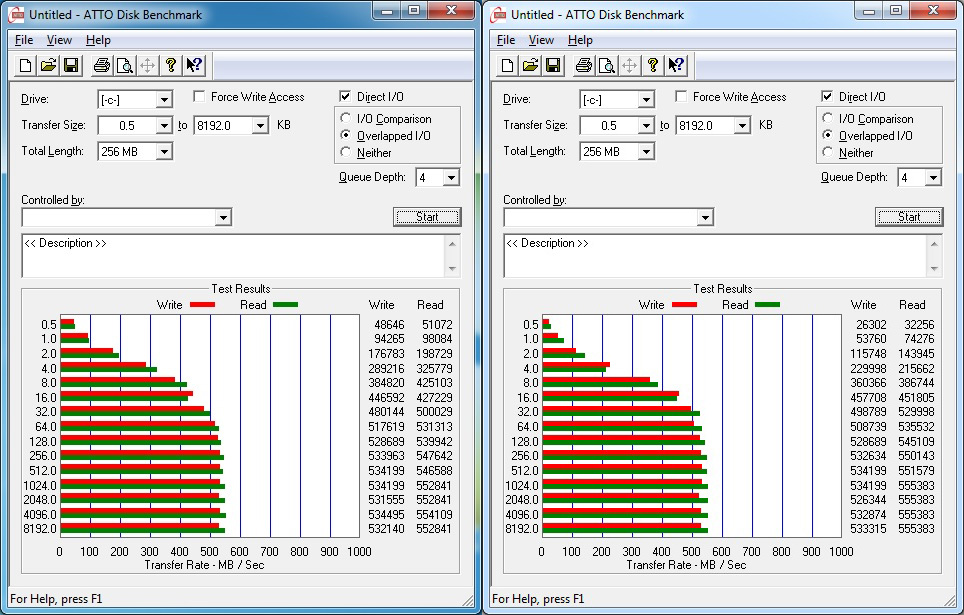Click Print icon in right window
Screen dimensions: 964x615
(x=583, y=65)
